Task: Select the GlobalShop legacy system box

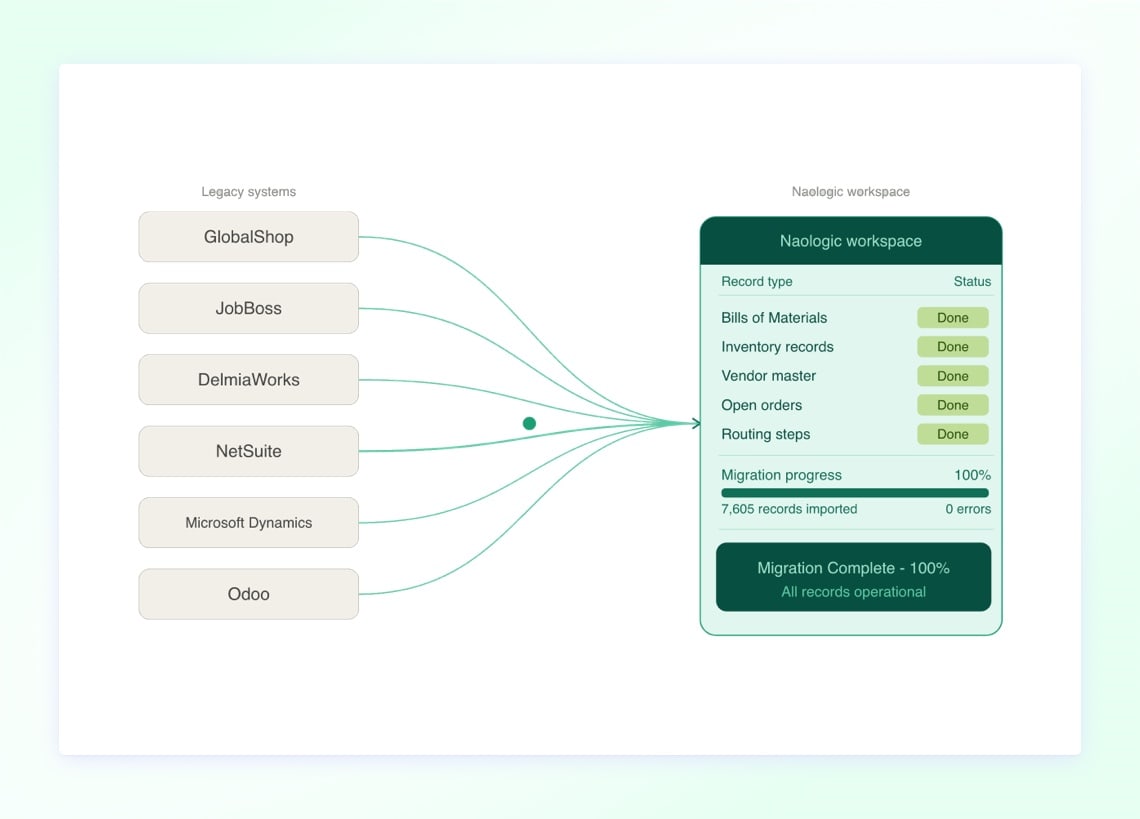Action: [x=249, y=236]
